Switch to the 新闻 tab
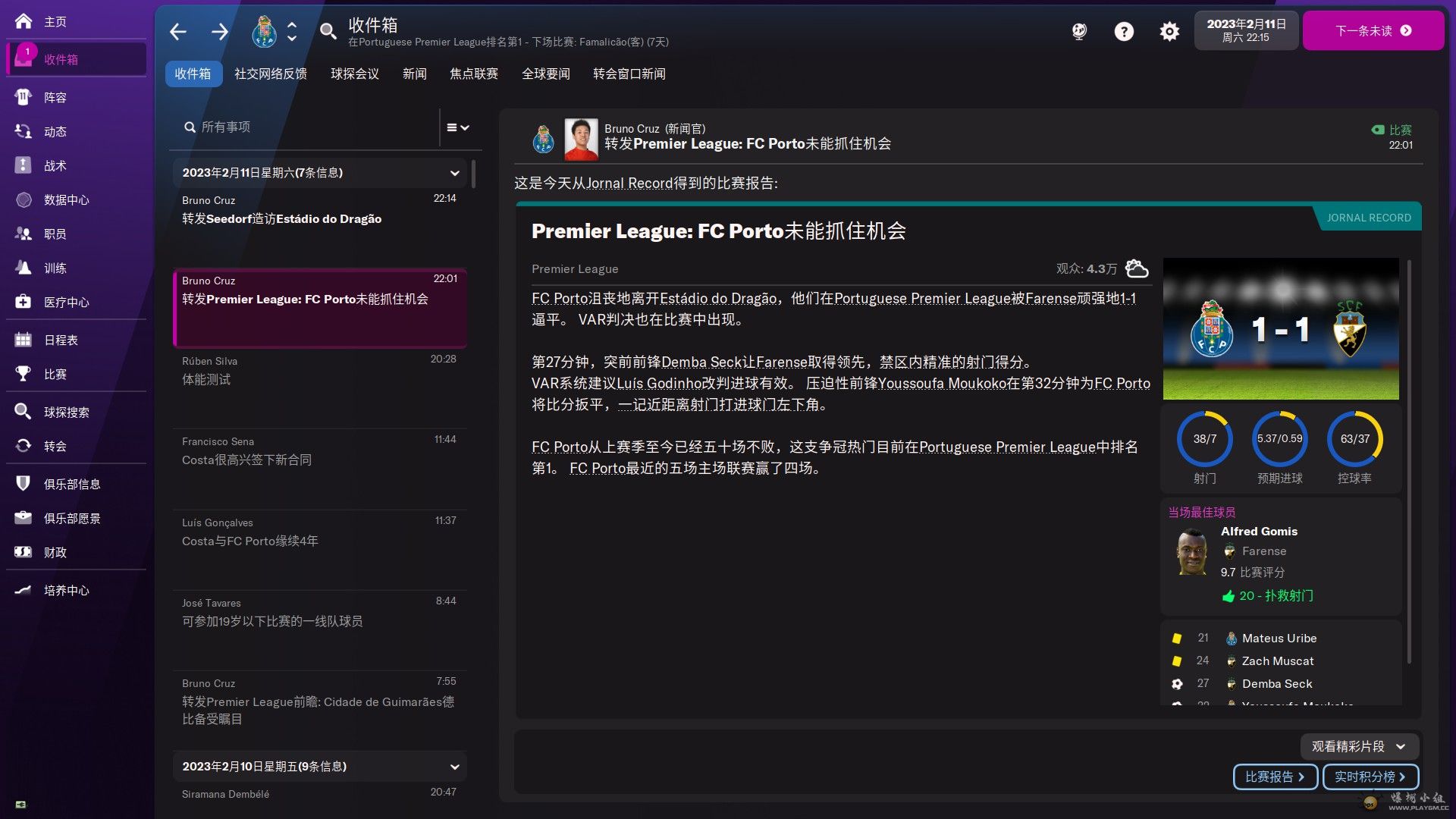The height and width of the screenshot is (819, 1456). click(x=415, y=74)
